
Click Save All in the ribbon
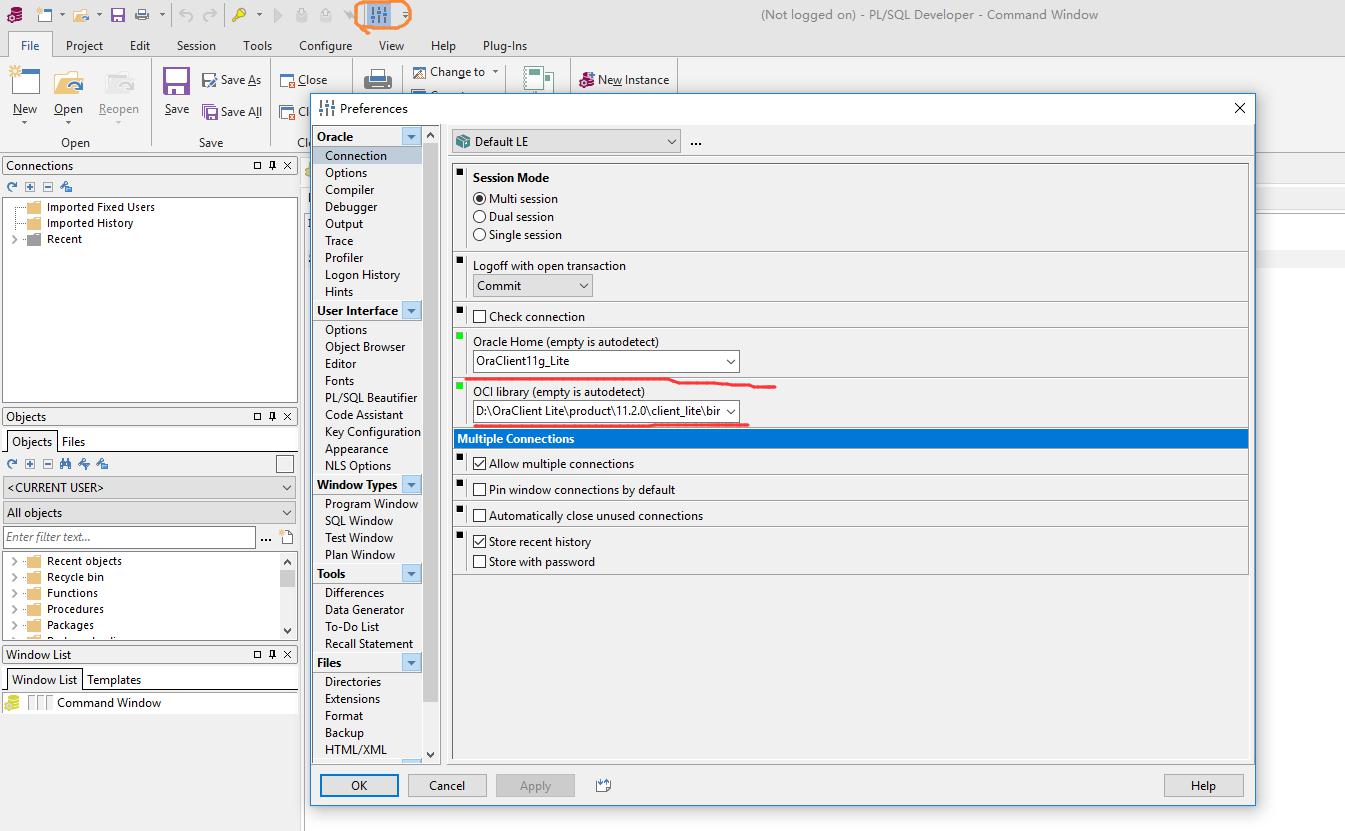pos(232,112)
